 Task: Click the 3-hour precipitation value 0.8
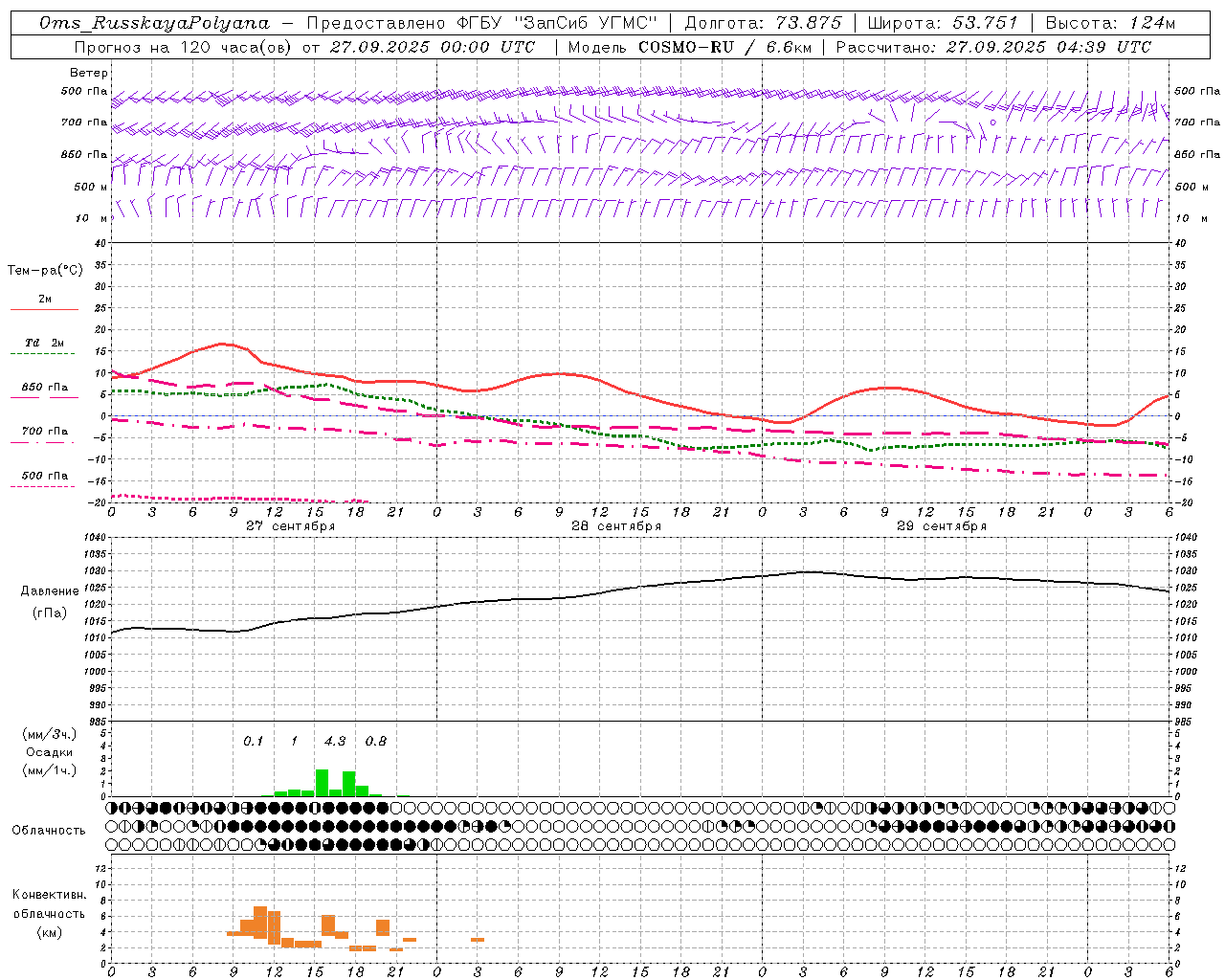point(376,741)
